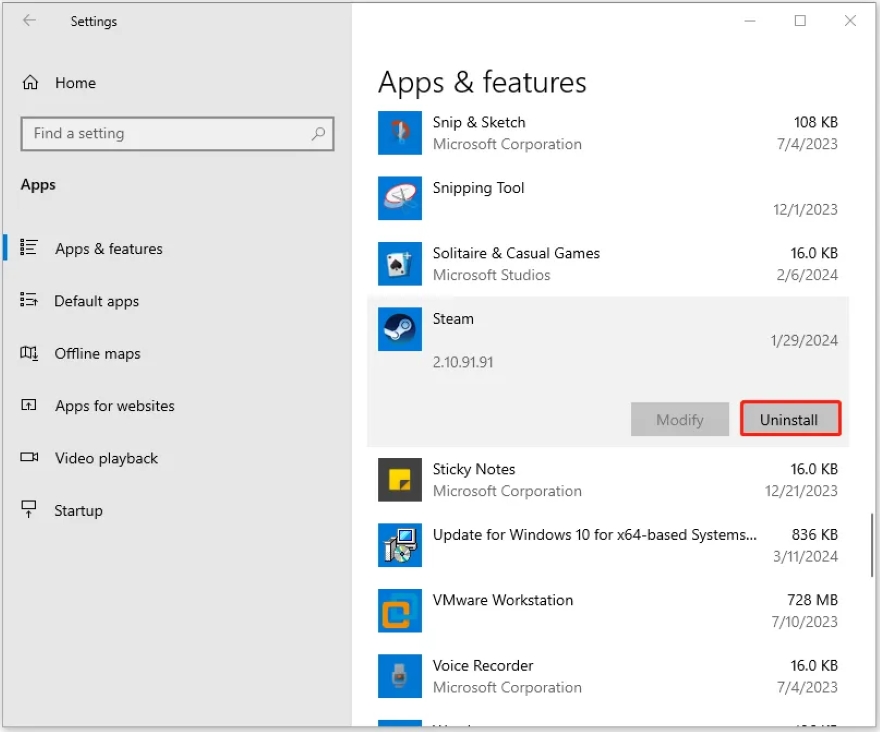Viewport: 880px width, 732px height.
Task: Open the Default apps section
Action: (96, 301)
